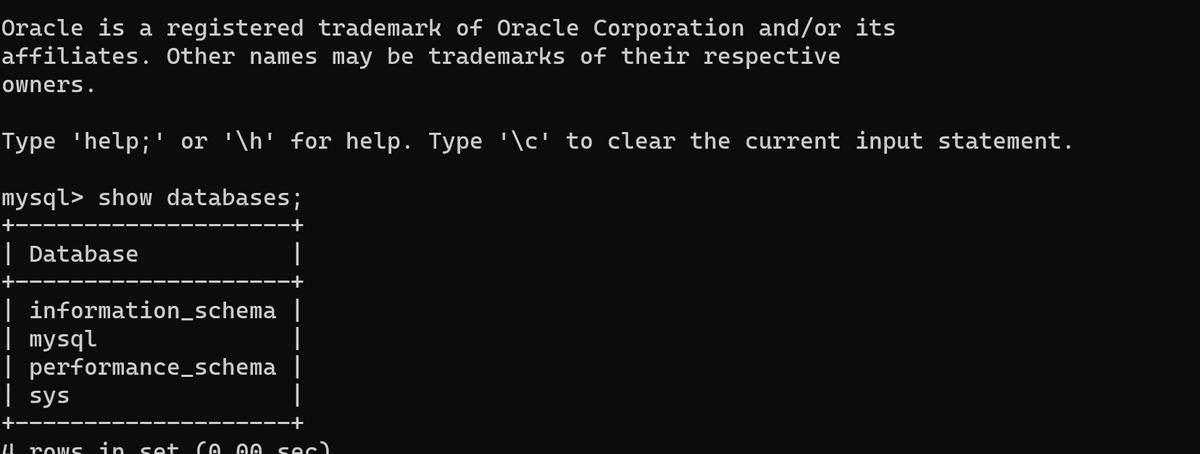Click the word 'registered'
The height and width of the screenshot is (454, 1200).
tap(235, 28)
